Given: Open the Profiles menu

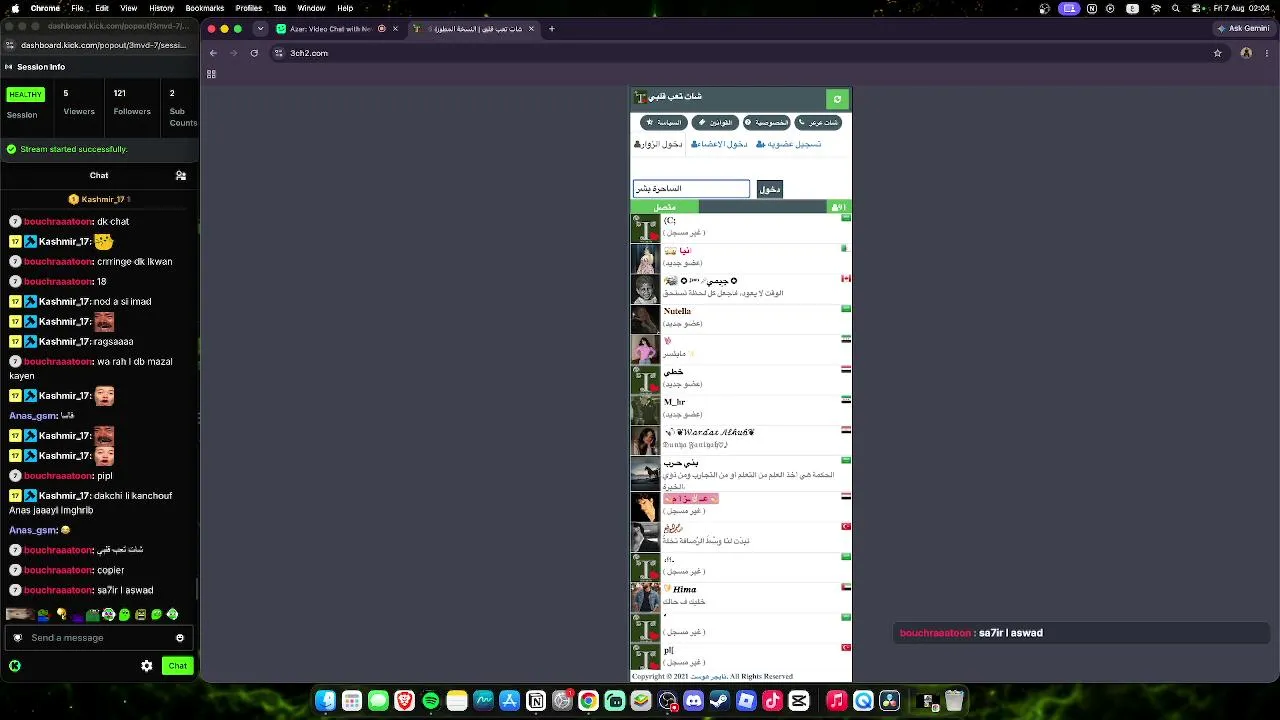Looking at the screenshot, I should tap(249, 8).
